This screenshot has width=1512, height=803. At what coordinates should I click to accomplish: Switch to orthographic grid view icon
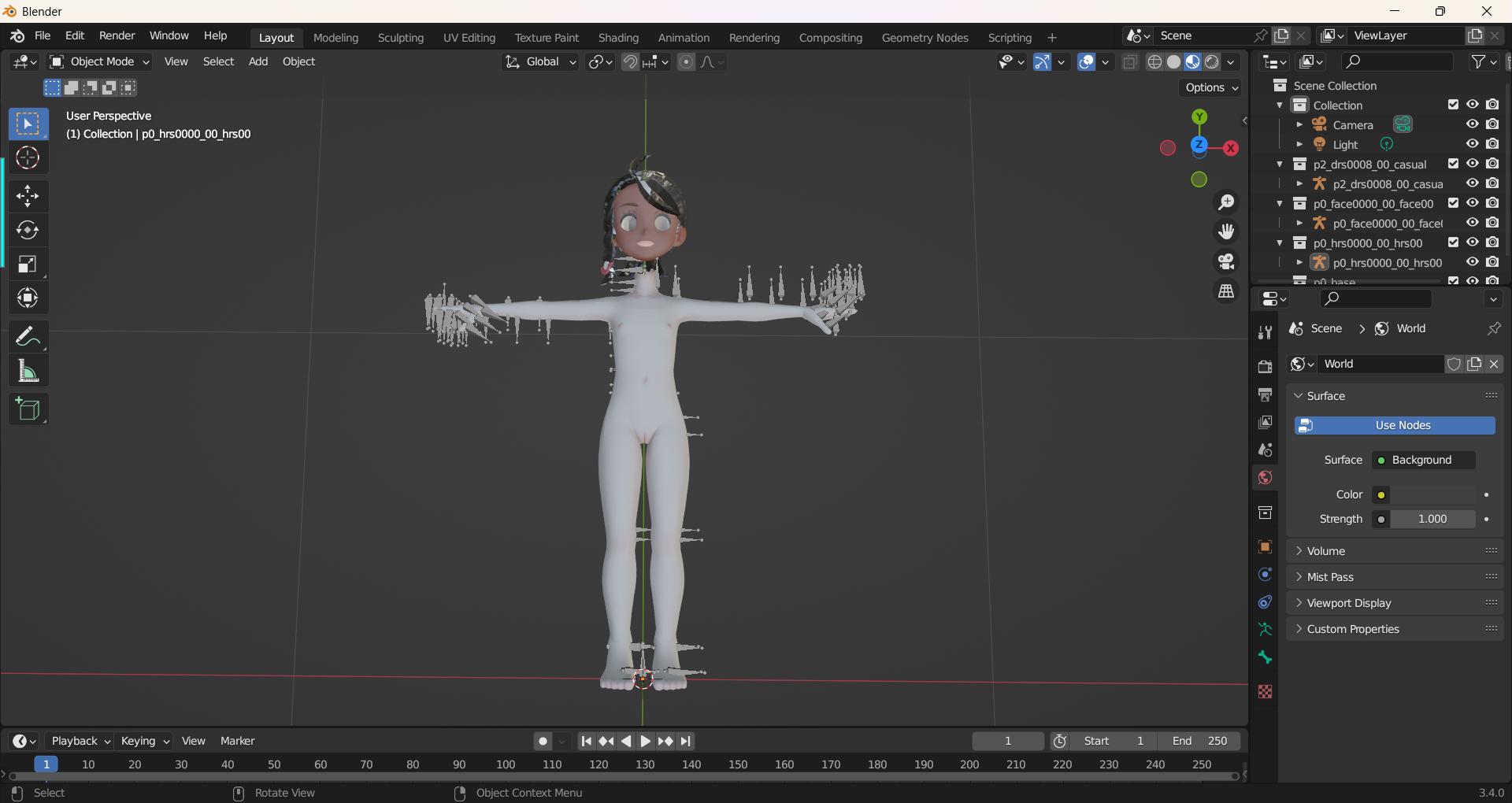click(1226, 291)
